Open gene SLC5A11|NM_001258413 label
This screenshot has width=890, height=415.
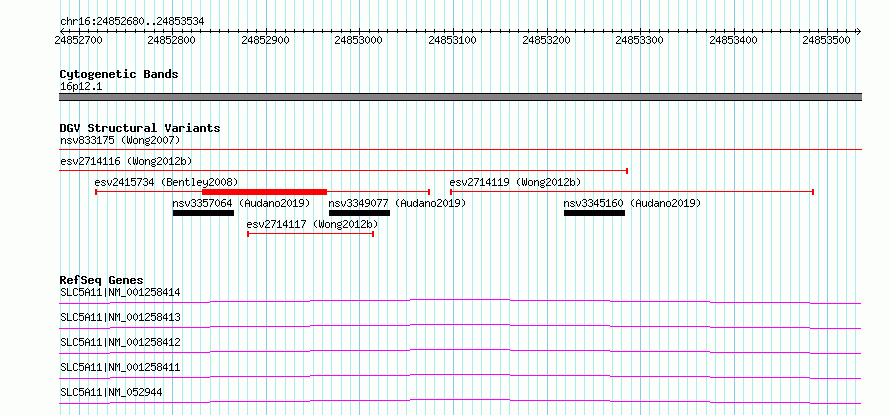120,317
